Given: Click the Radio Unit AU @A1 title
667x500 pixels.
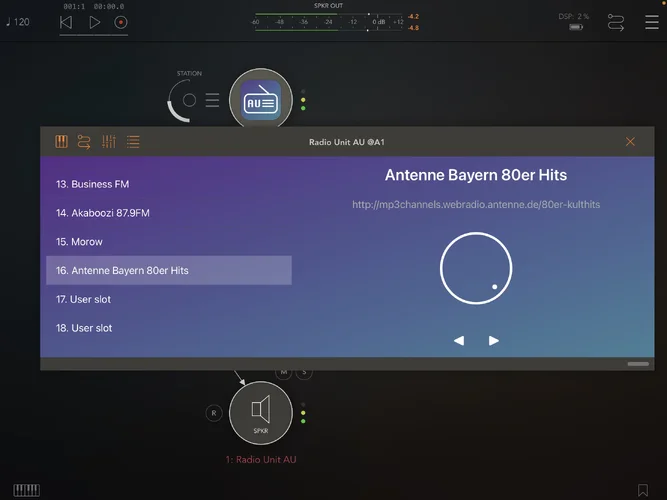Looking at the screenshot, I should click(347, 142).
